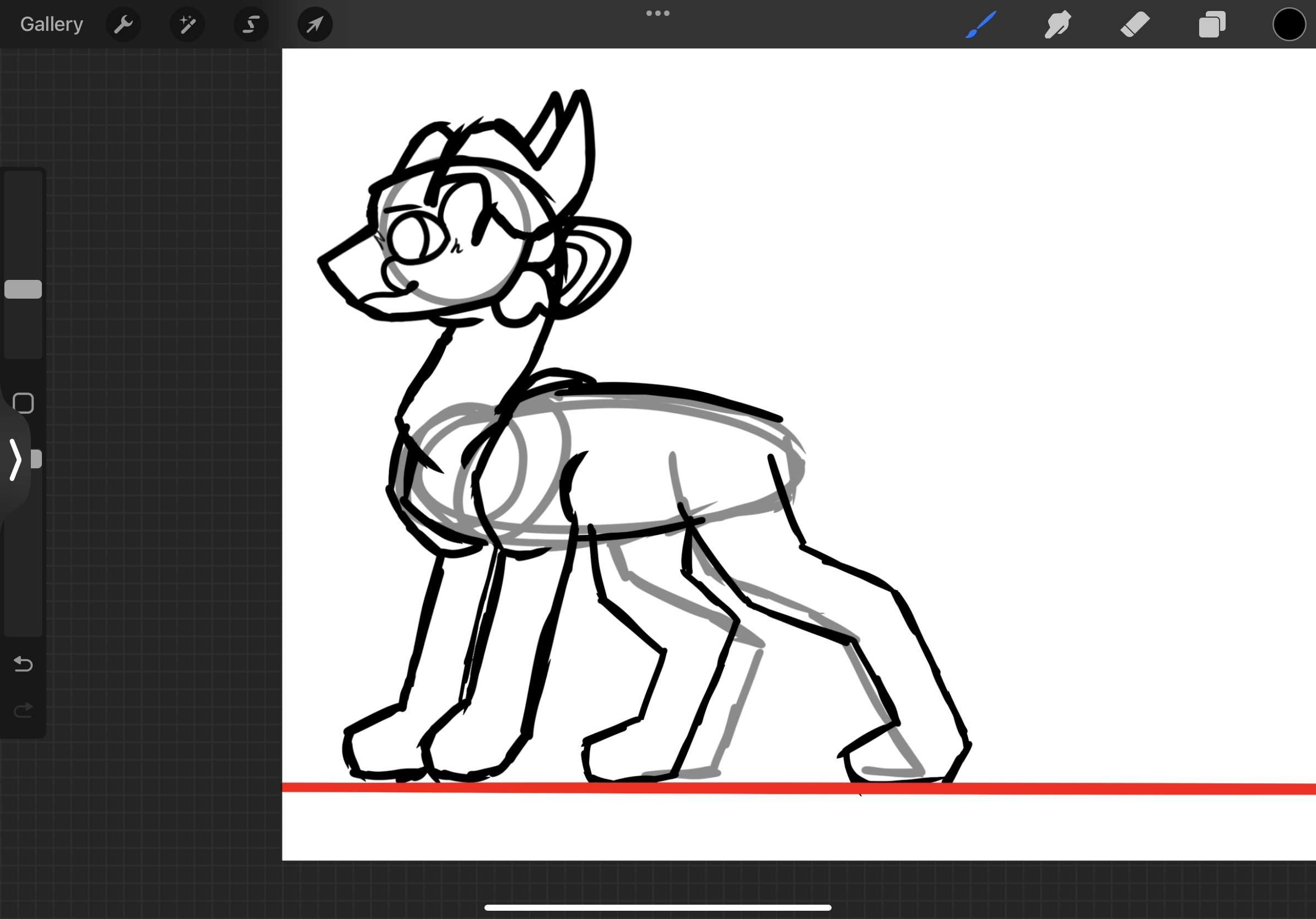The image size is (1316, 919).
Task: Expand the sidebar with the chevron handle
Action: (15, 458)
